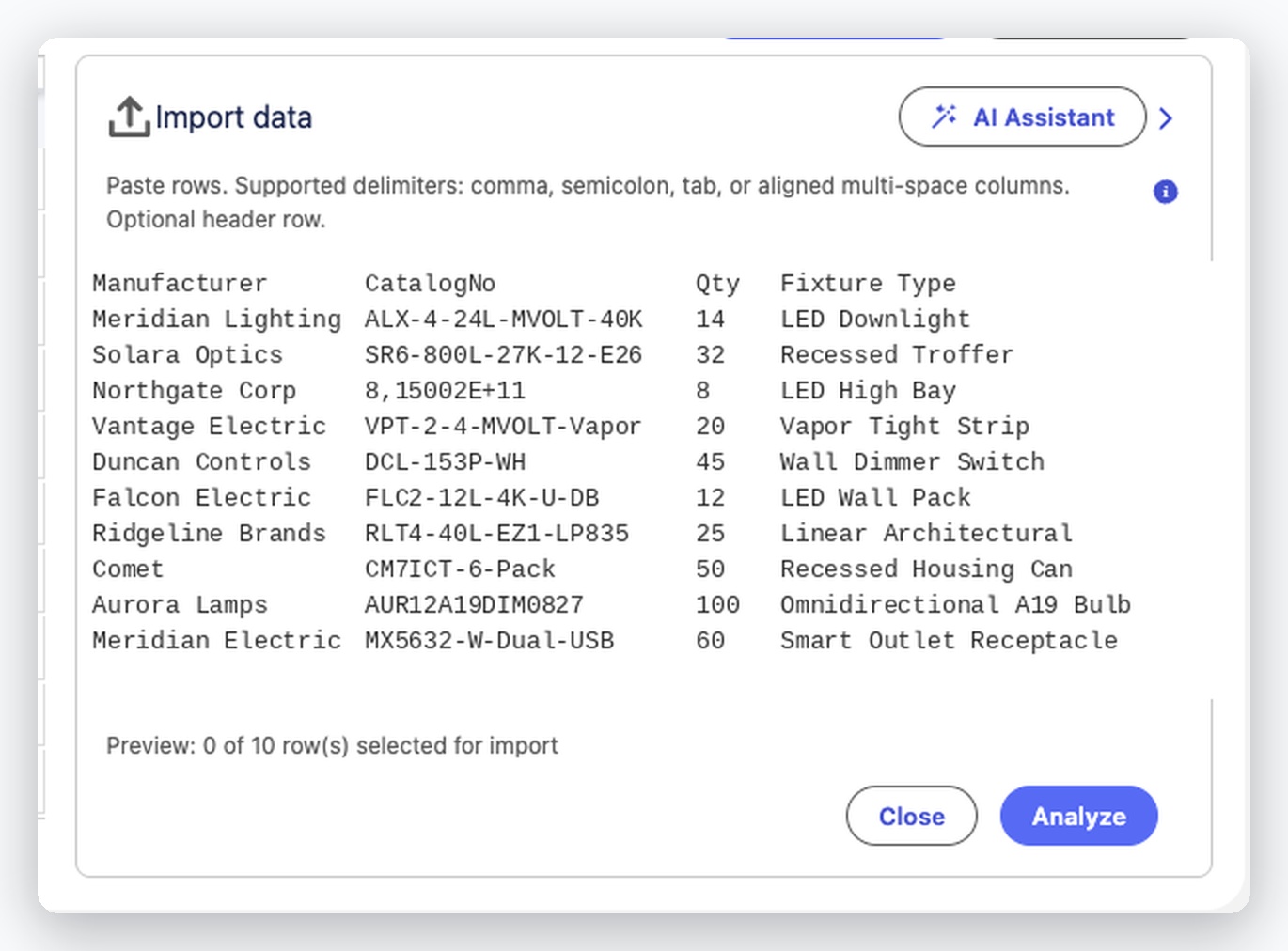Click the magic wand icon in AI Assistant
Viewport: 1288px width, 951px height.
(x=944, y=117)
